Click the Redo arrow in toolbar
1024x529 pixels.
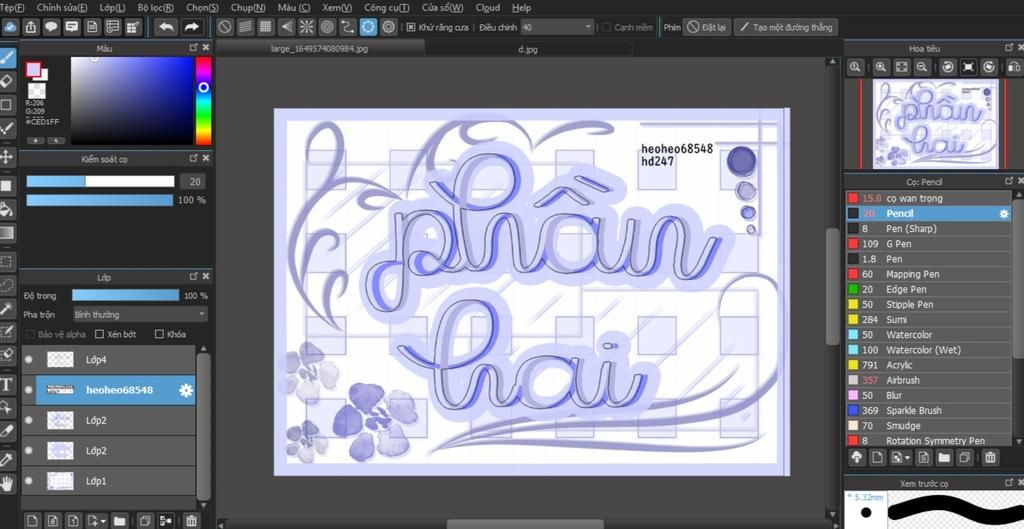click(x=191, y=27)
